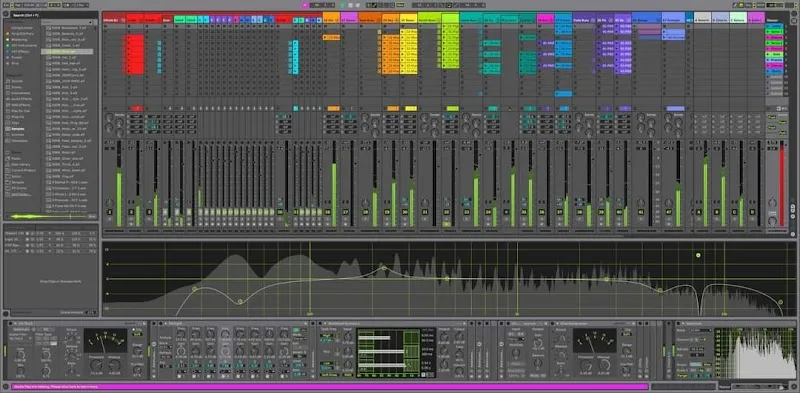
Task: Select the Samples category in browser
Action: pos(18,129)
